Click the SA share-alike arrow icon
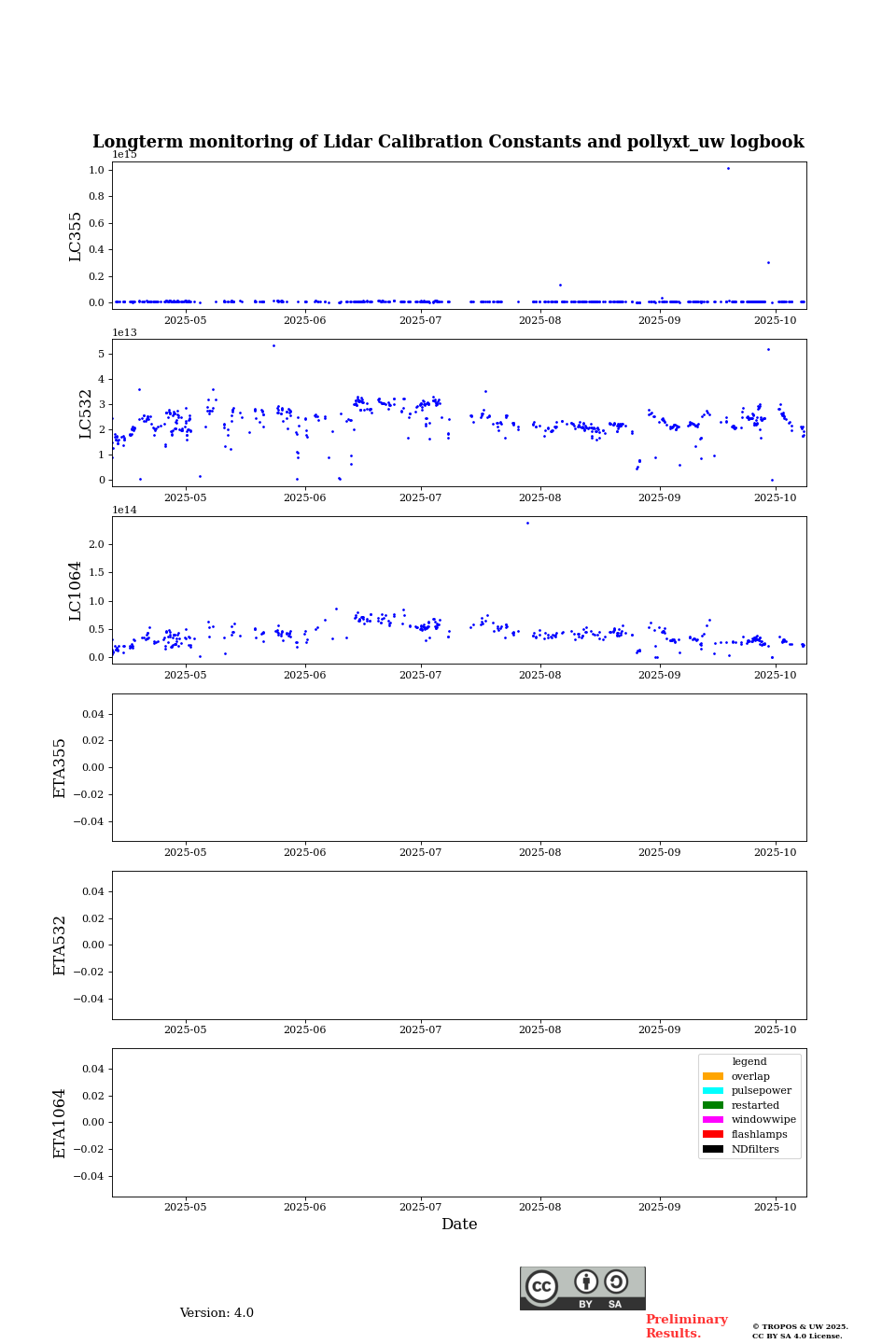This screenshot has height=1344, width=896. coord(616,1281)
